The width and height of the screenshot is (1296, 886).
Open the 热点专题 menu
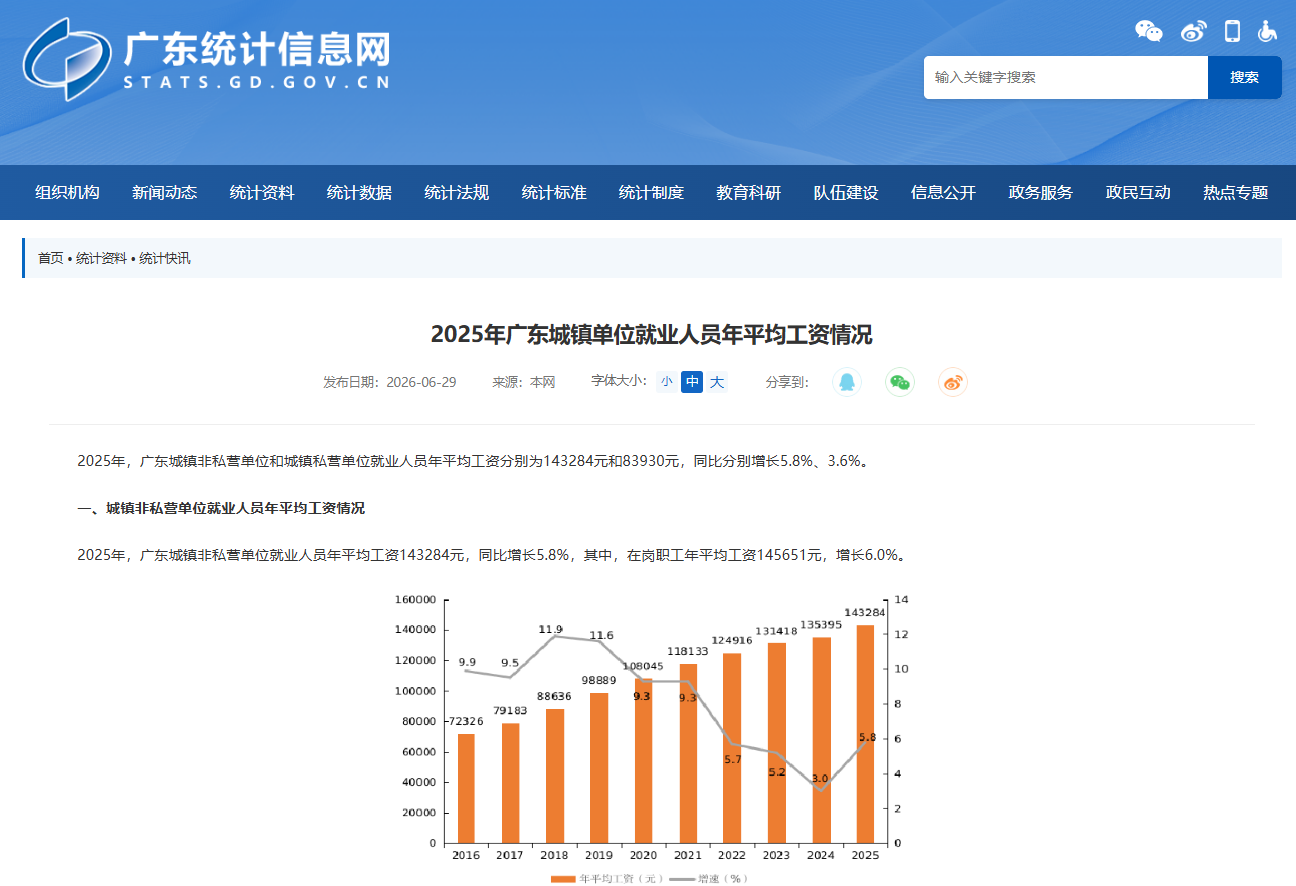1235,193
